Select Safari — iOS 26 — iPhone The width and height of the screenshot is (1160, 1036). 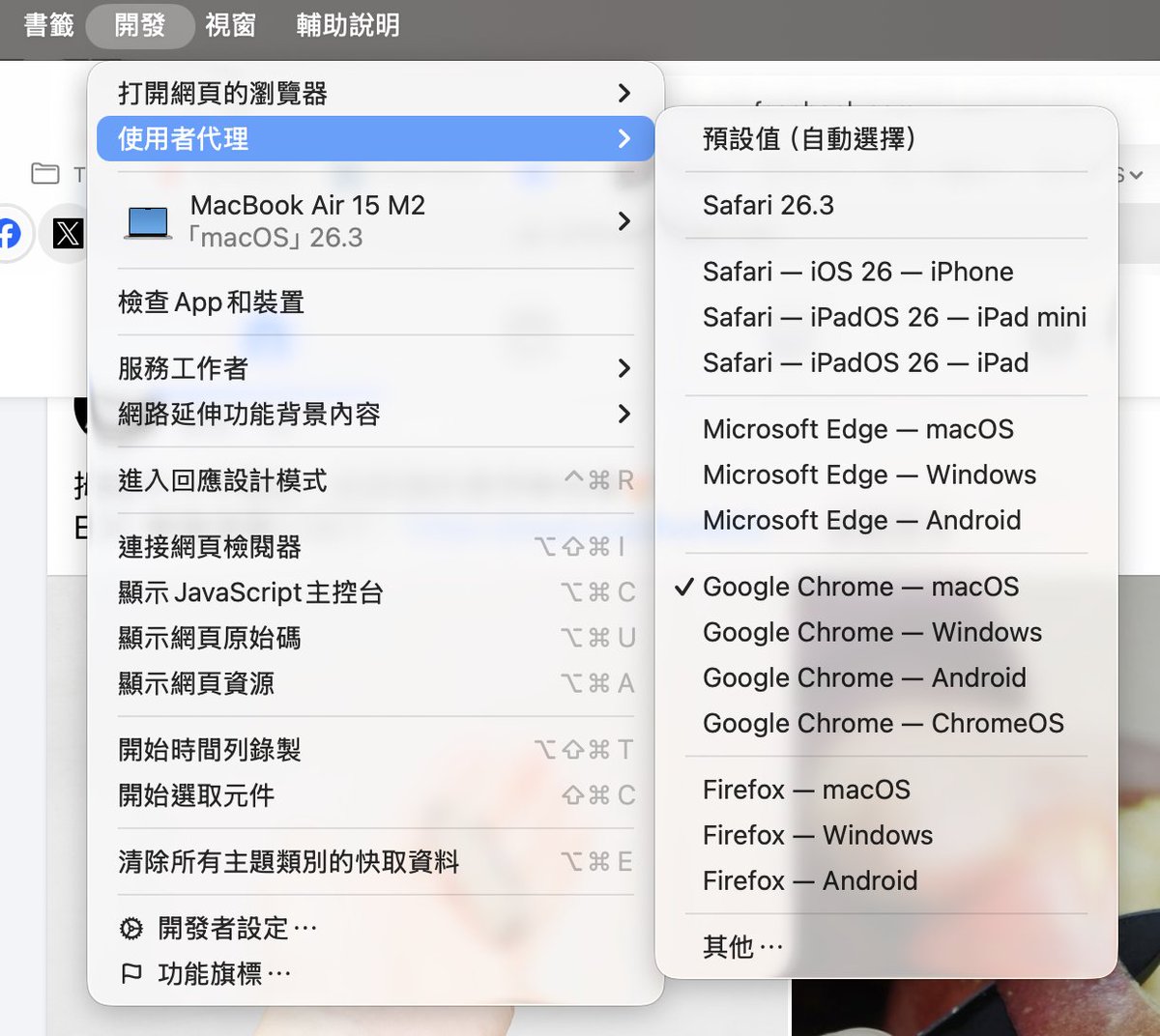(x=885, y=272)
